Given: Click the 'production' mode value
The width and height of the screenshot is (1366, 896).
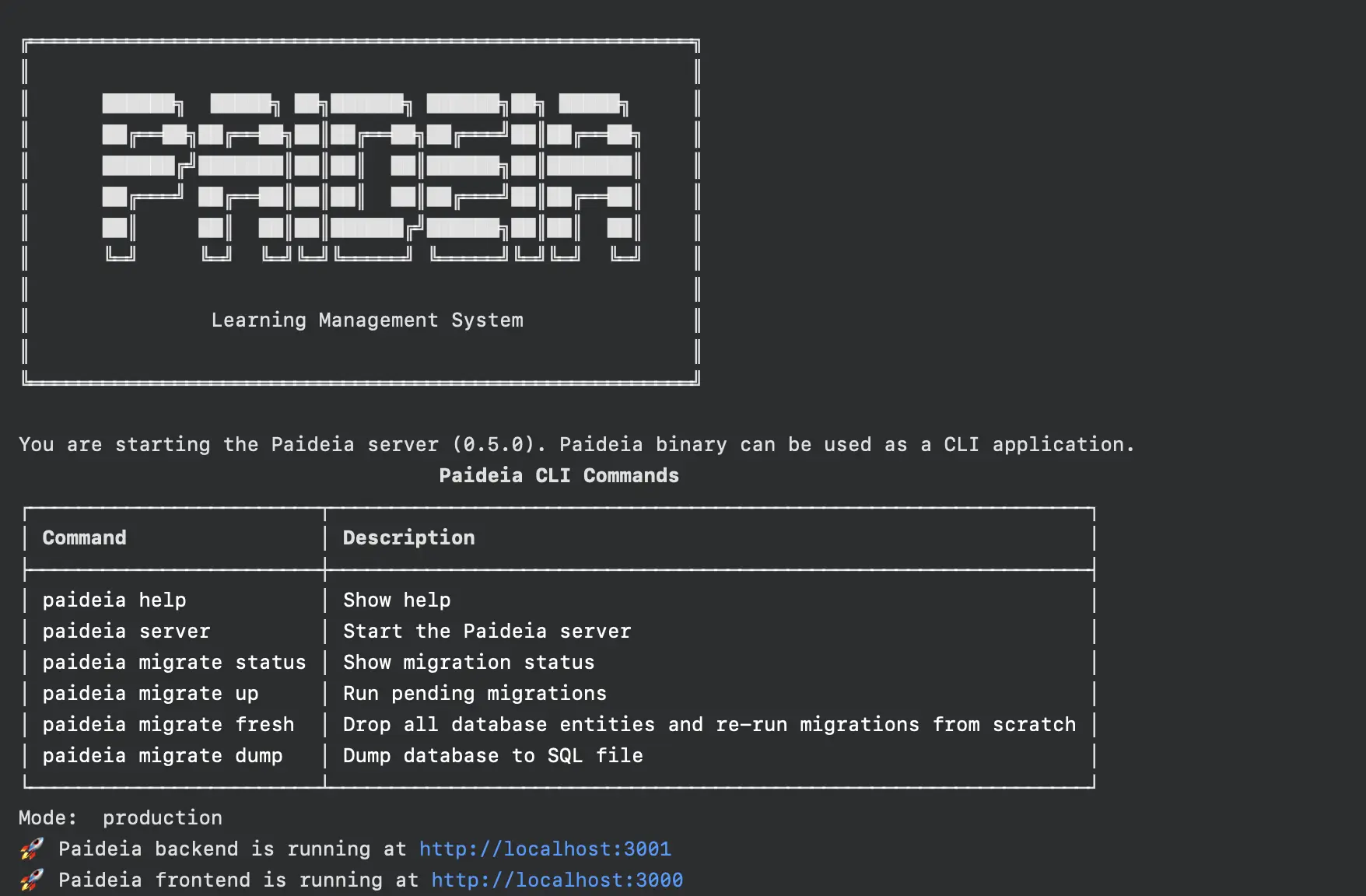Looking at the screenshot, I should click(x=163, y=817).
